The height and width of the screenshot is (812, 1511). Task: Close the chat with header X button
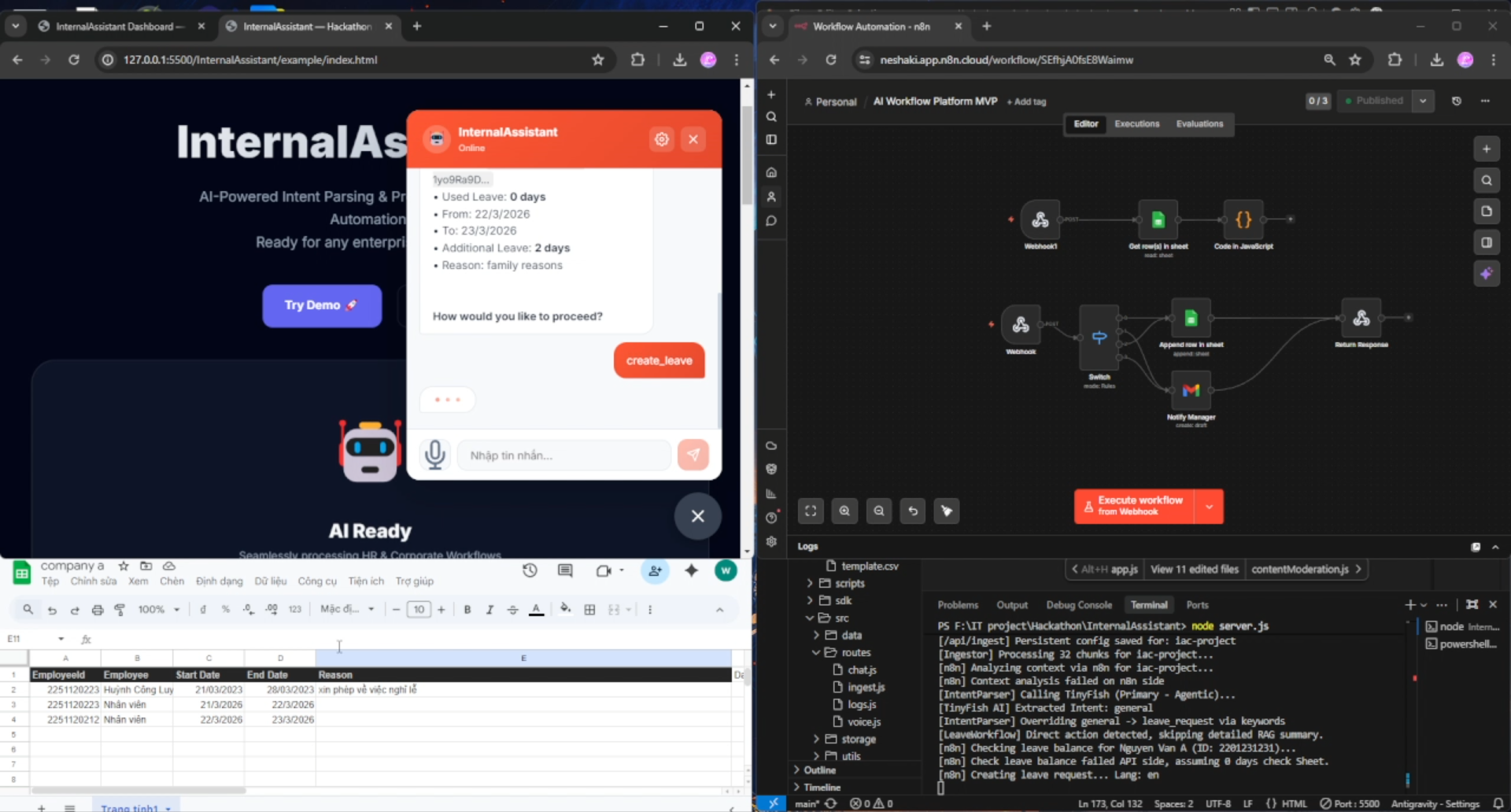pos(693,139)
